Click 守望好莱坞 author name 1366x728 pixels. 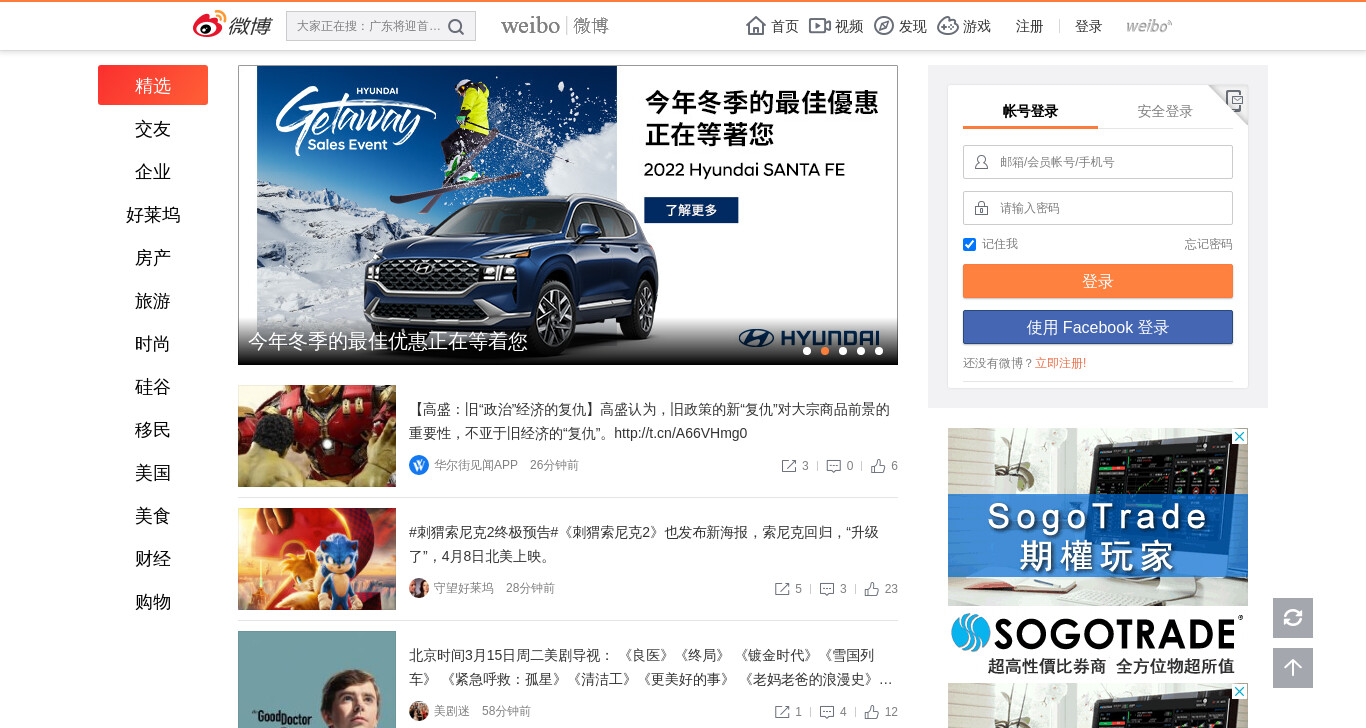pyautogui.click(x=464, y=588)
